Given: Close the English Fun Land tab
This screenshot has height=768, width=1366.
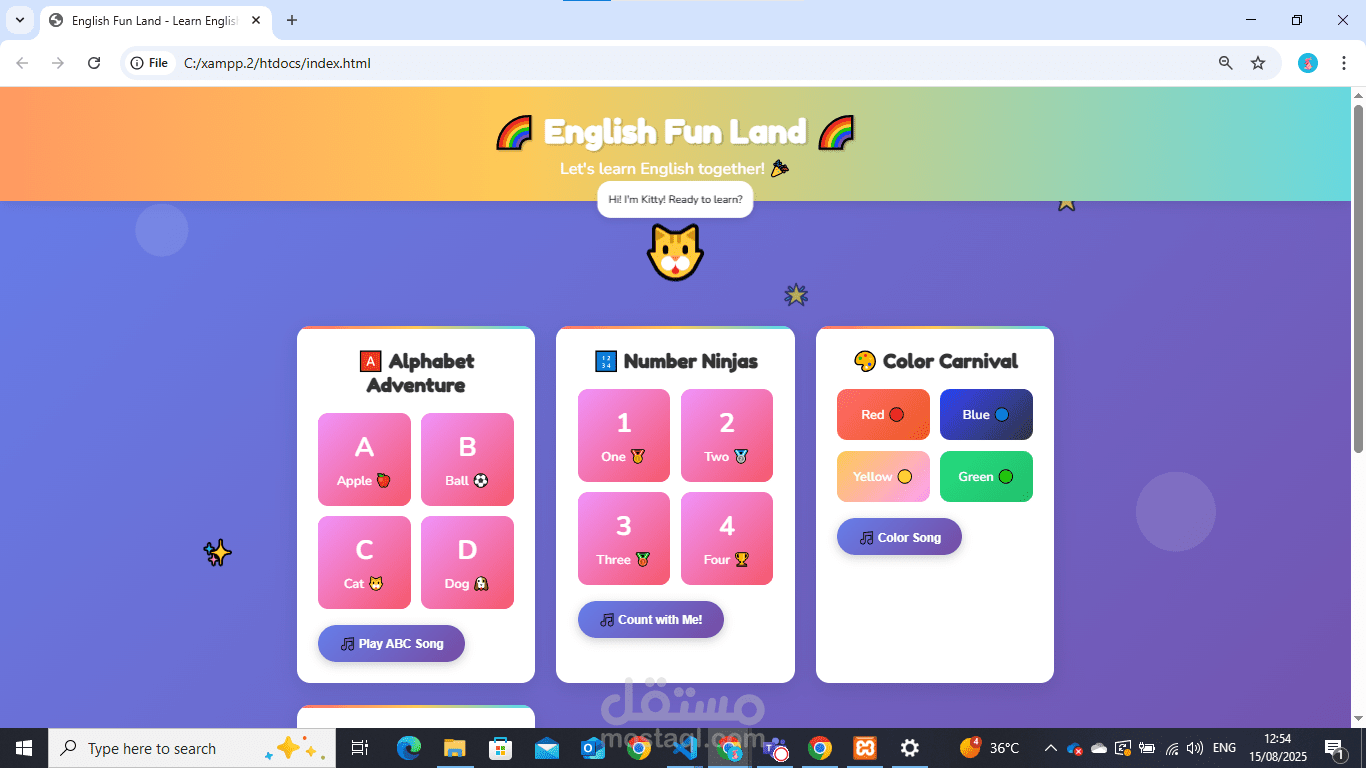Looking at the screenshot, I should click(256, 20).
